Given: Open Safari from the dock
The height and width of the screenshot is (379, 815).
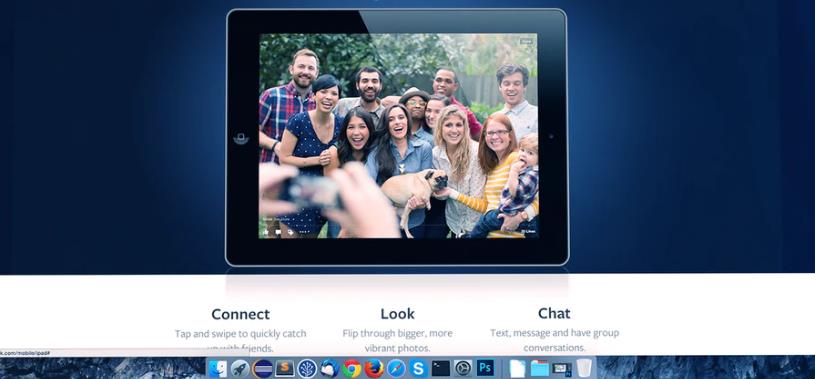Looking at the screenshot, I should (x=396, y=369).
